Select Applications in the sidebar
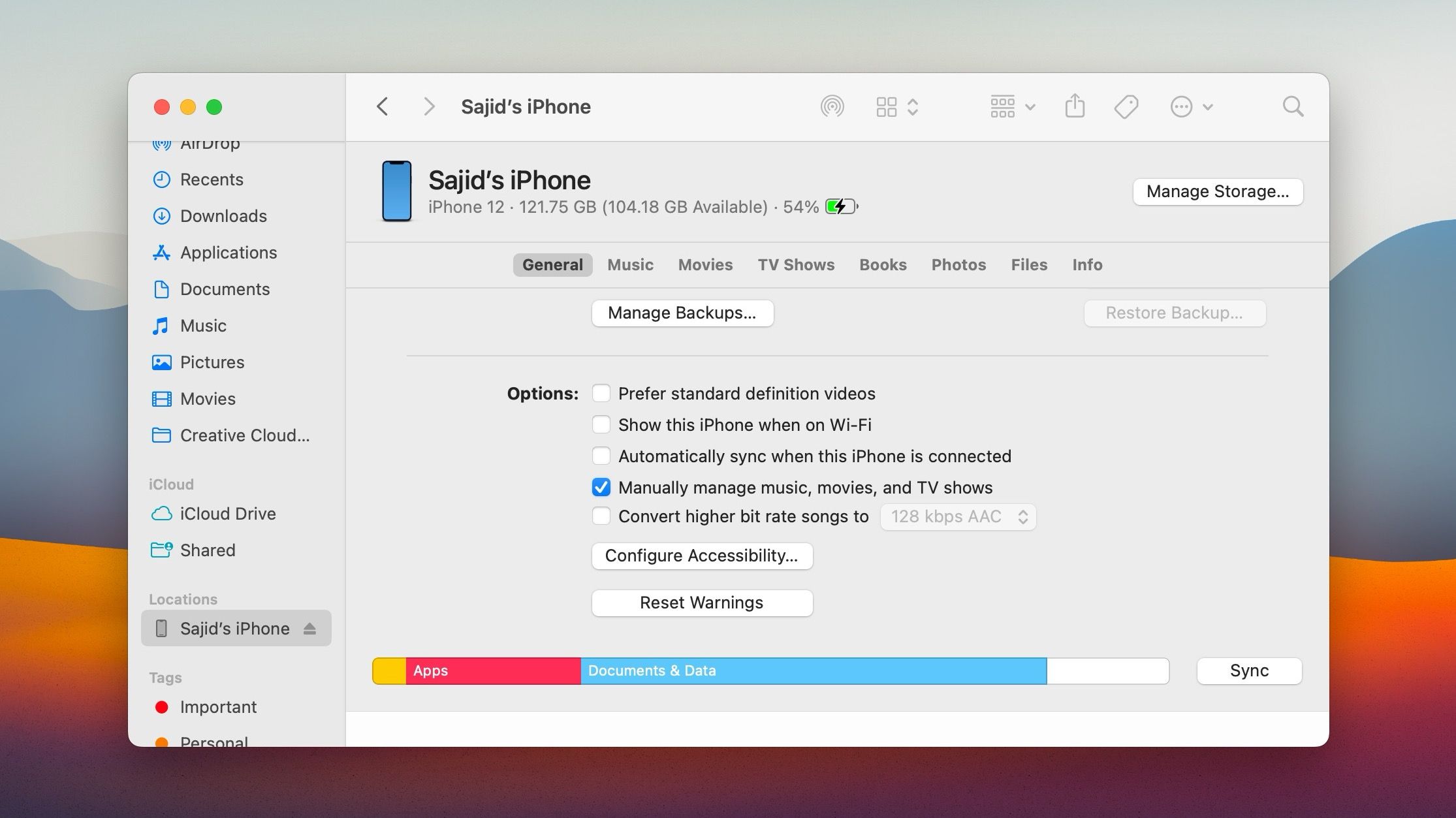This screenshot has width=1456, height=818. [x=228, y=253]
